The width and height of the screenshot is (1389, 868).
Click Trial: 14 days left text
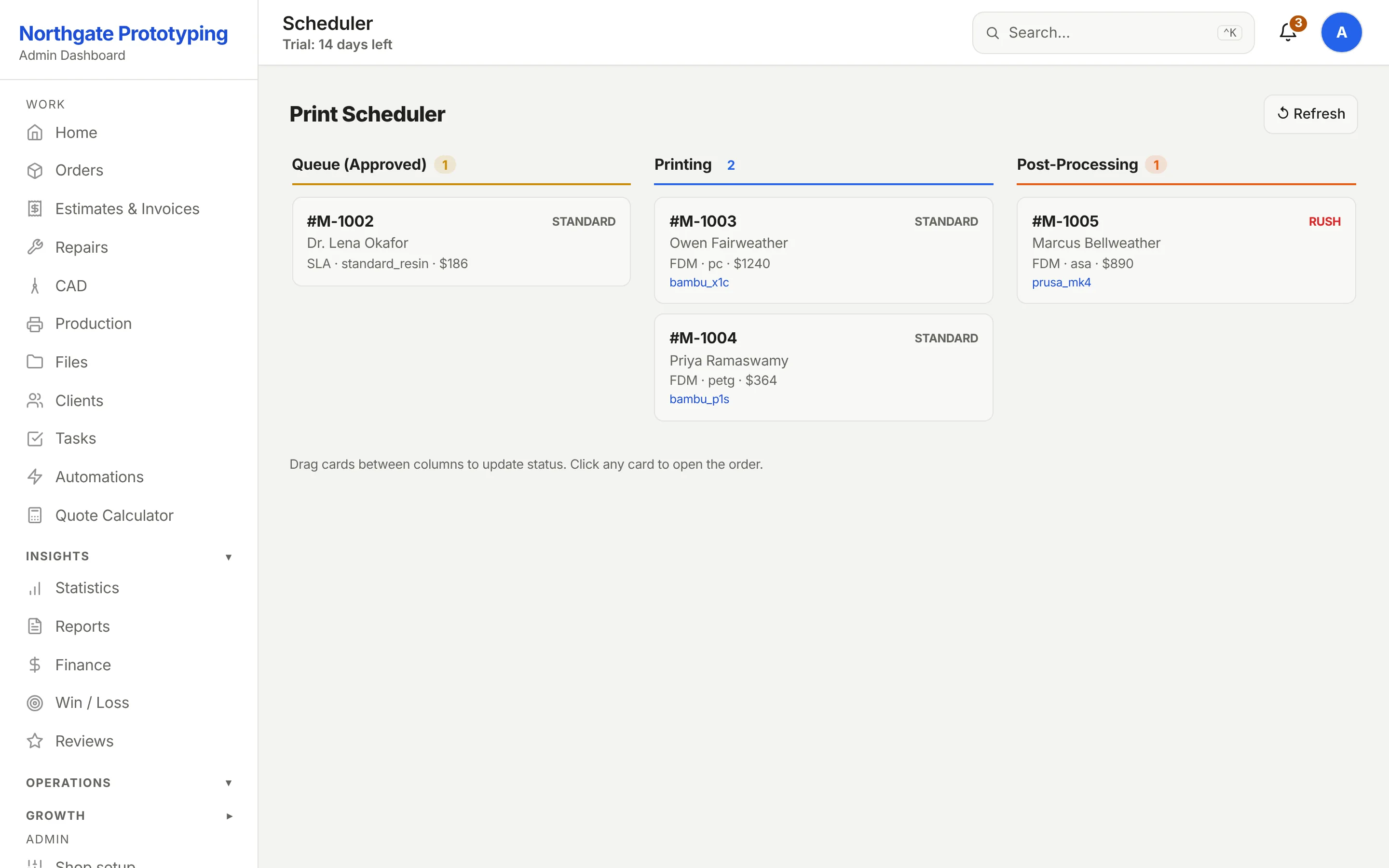coord(338,45)
